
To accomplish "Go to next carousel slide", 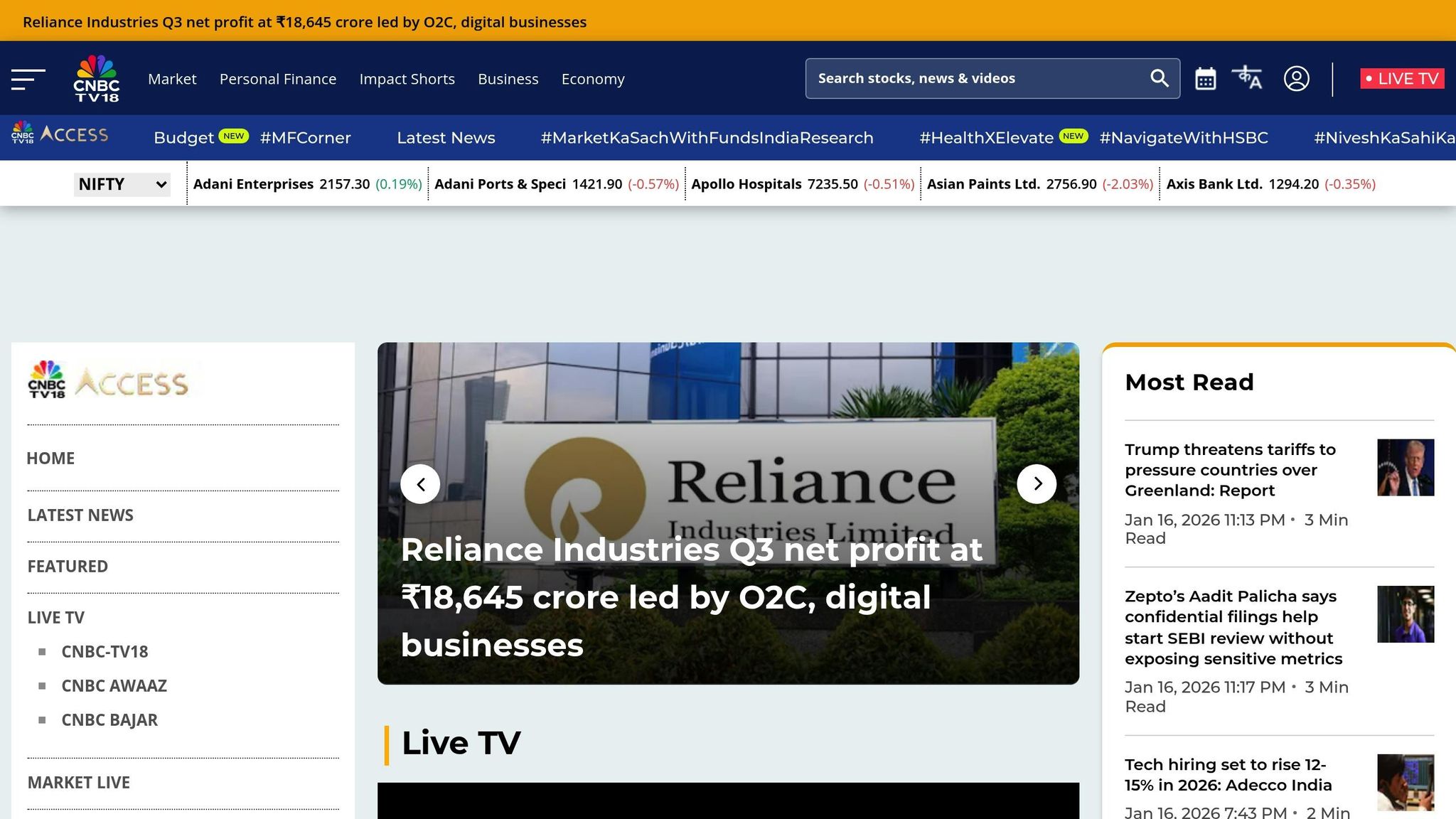I will click(x=1037, y=484).
